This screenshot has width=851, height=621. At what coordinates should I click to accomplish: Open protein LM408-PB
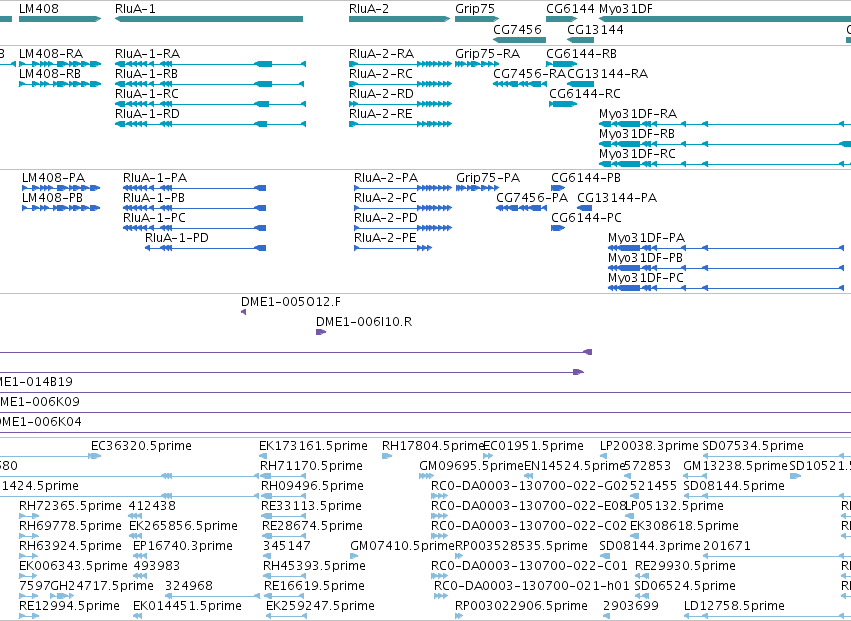[x=61, y=208]
